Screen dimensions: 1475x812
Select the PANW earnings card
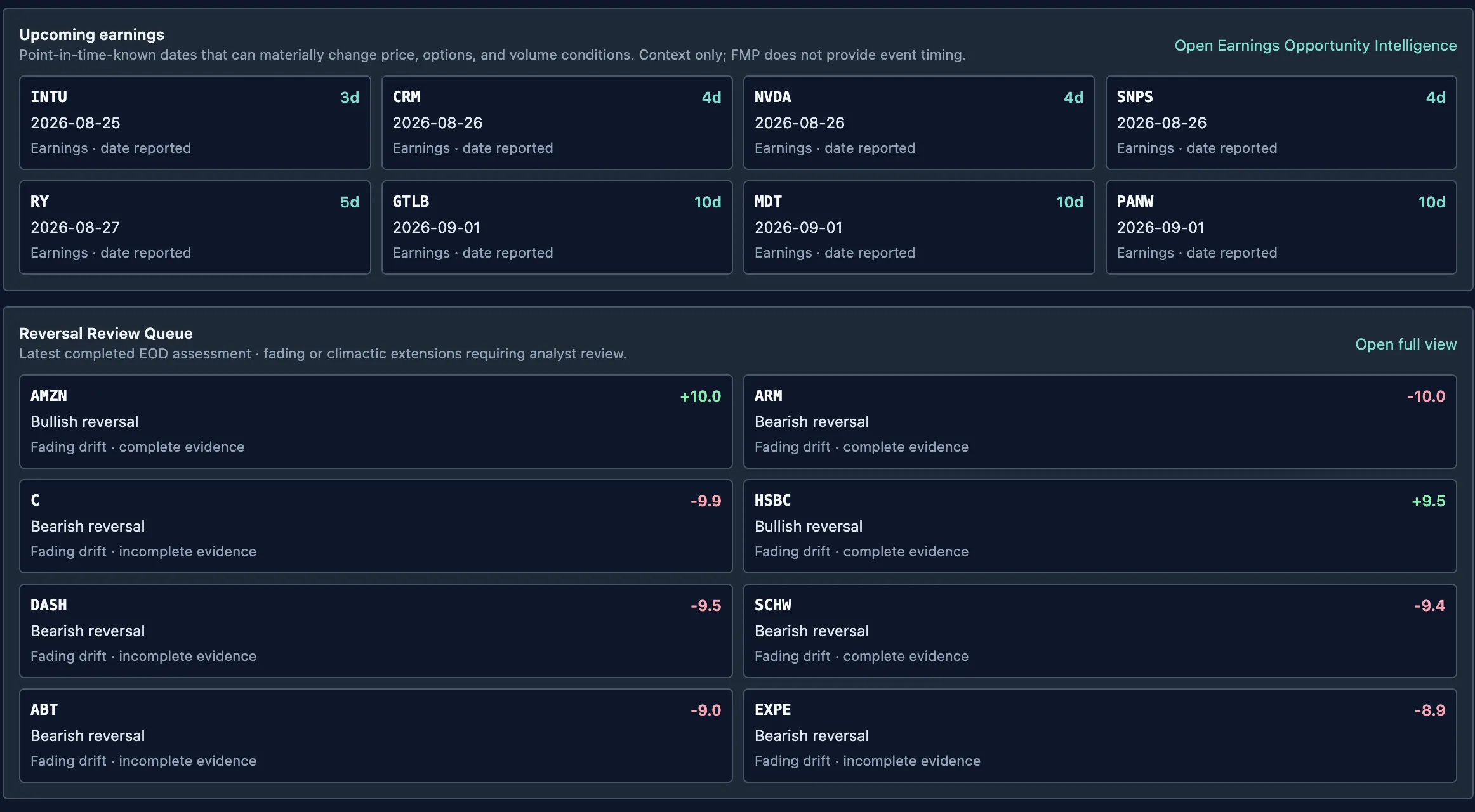1281,227
